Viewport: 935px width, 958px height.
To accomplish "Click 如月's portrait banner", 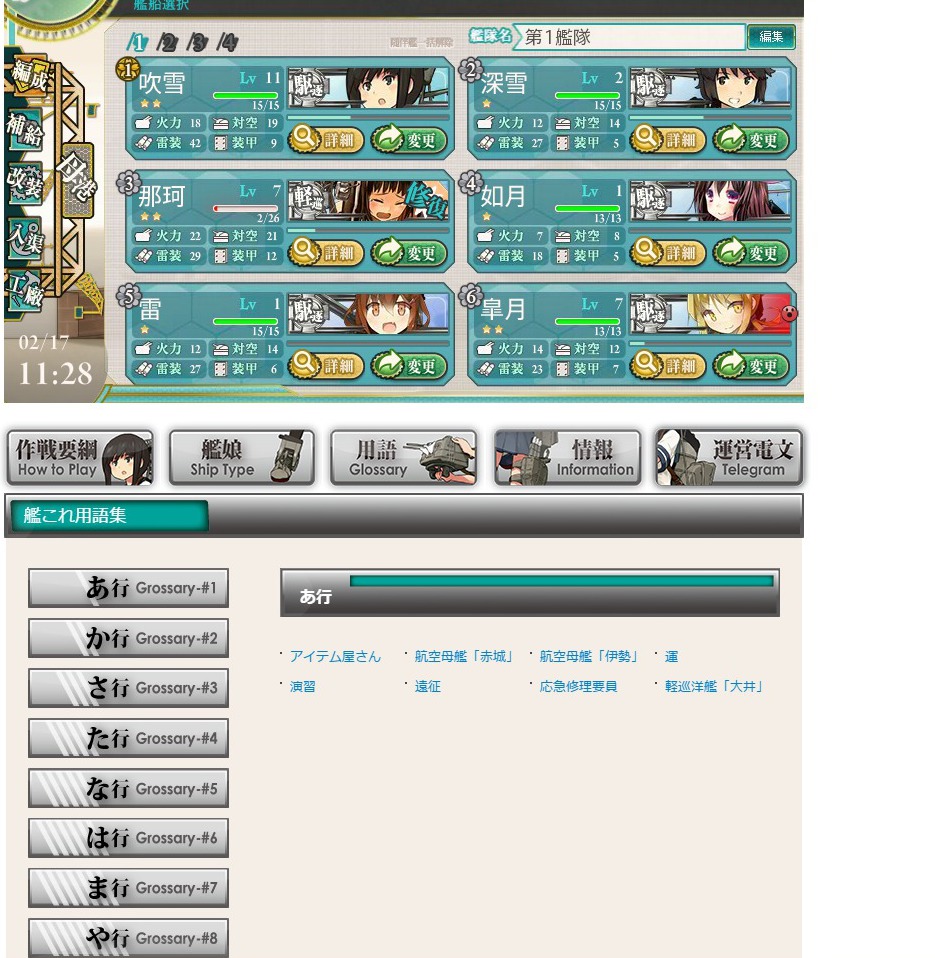I will point(710,200).
